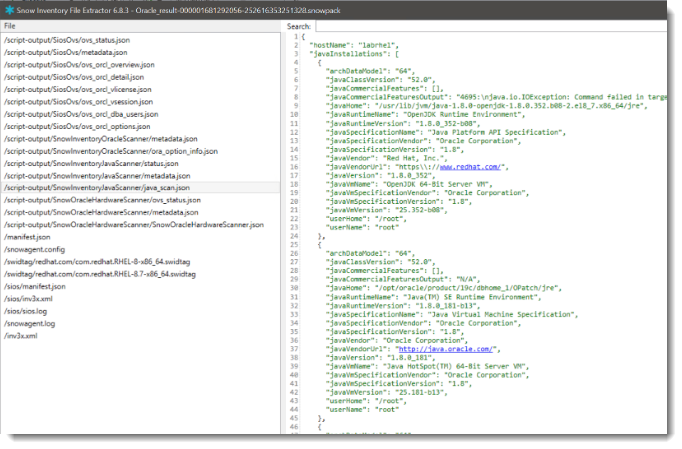Click the Search input field

pos(491,26)
